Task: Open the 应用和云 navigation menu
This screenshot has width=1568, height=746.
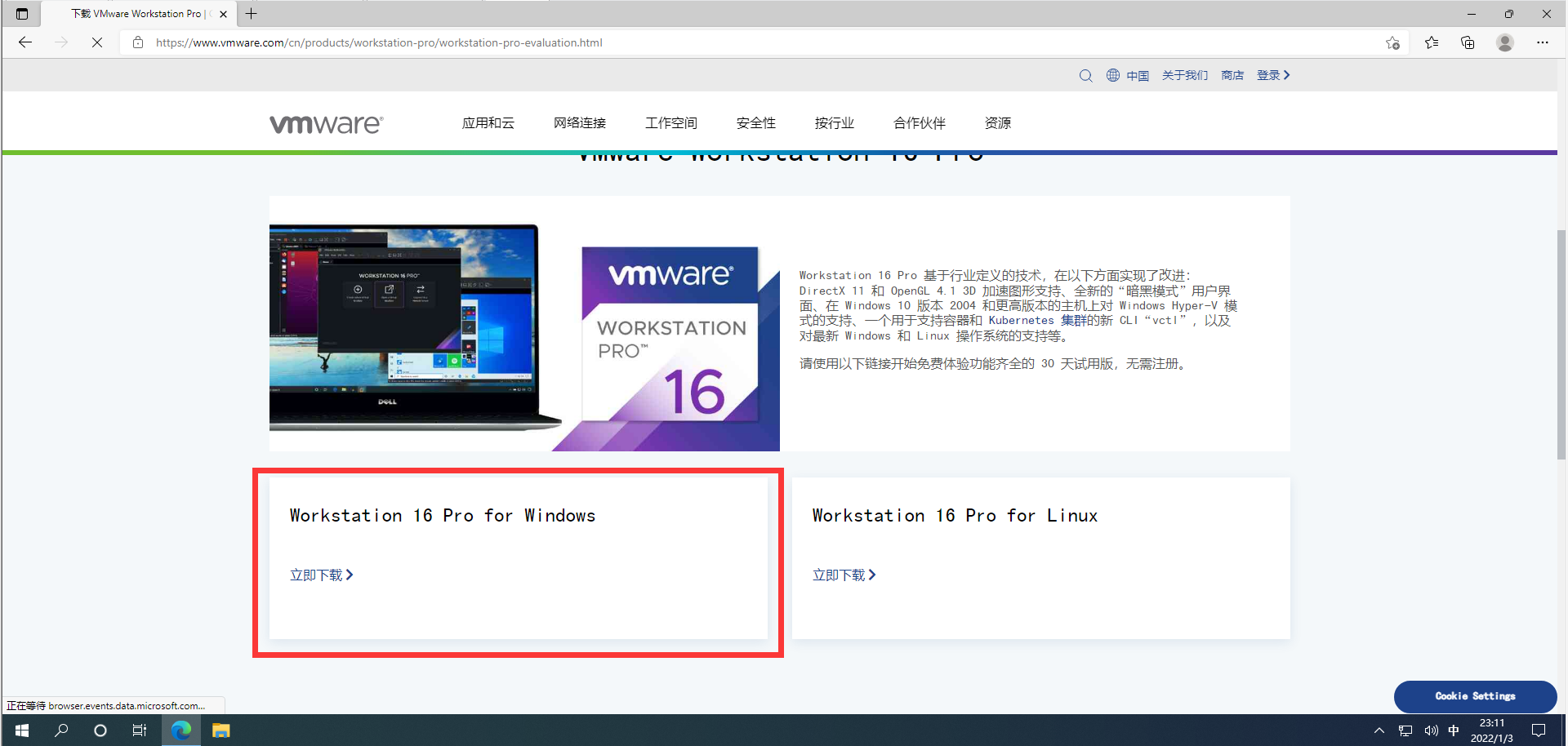Action: click(x=488, y=123)
